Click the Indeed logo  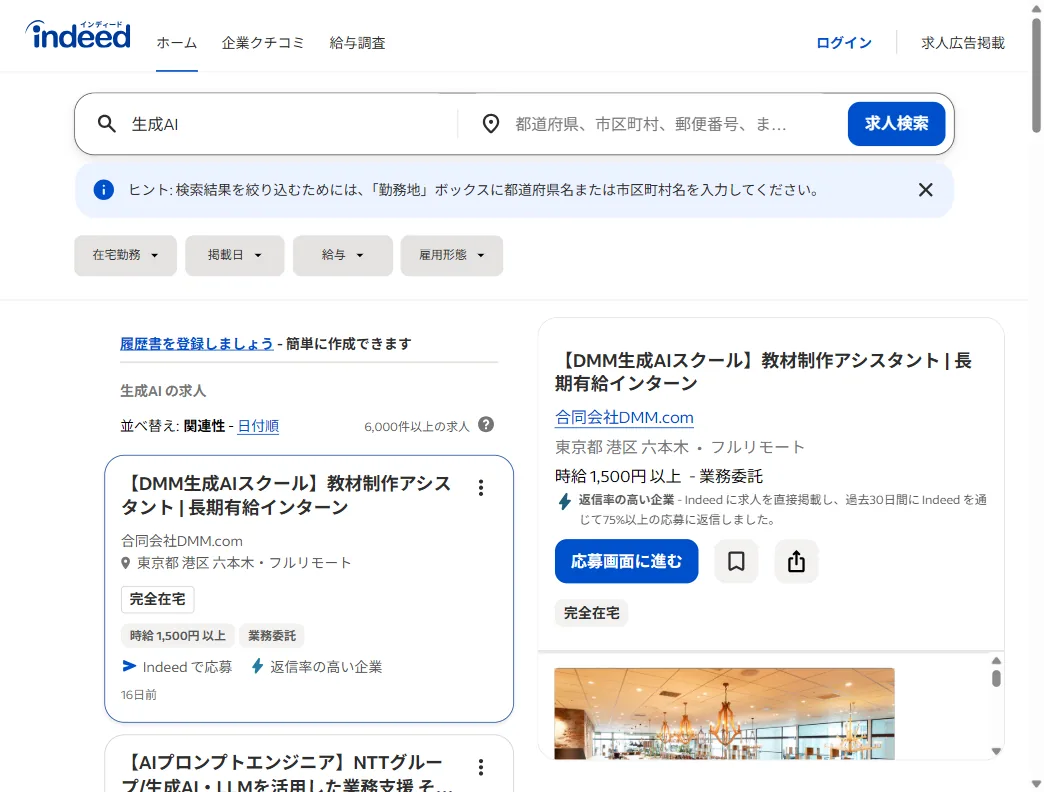pyautogui.click(x=78, y=35)
